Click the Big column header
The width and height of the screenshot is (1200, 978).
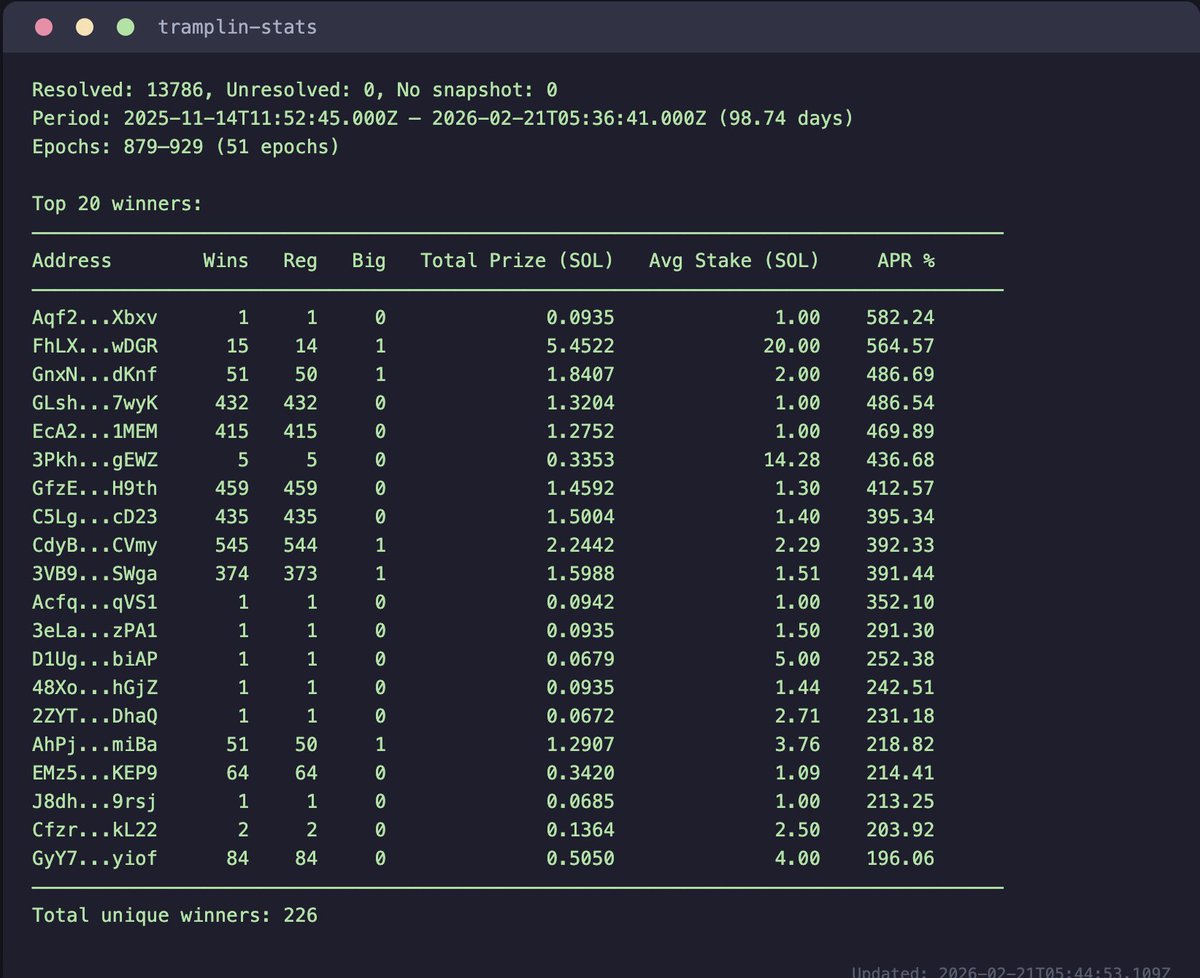(x=368, y=260)
